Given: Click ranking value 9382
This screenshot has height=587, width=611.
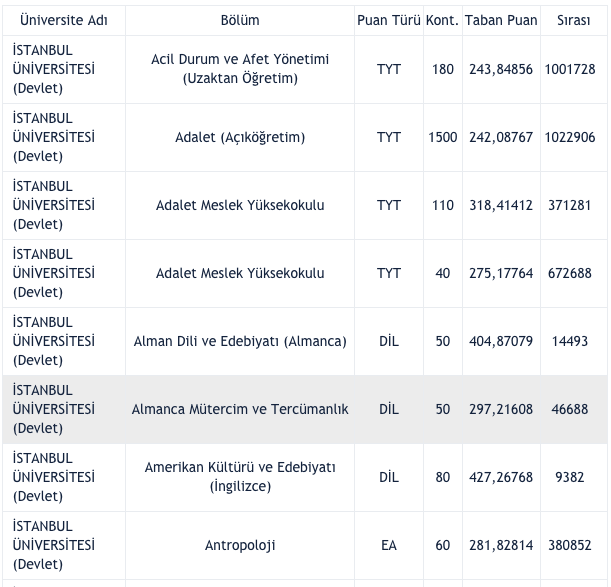Looking at the screenshot, I should click(x=570, y=477).
